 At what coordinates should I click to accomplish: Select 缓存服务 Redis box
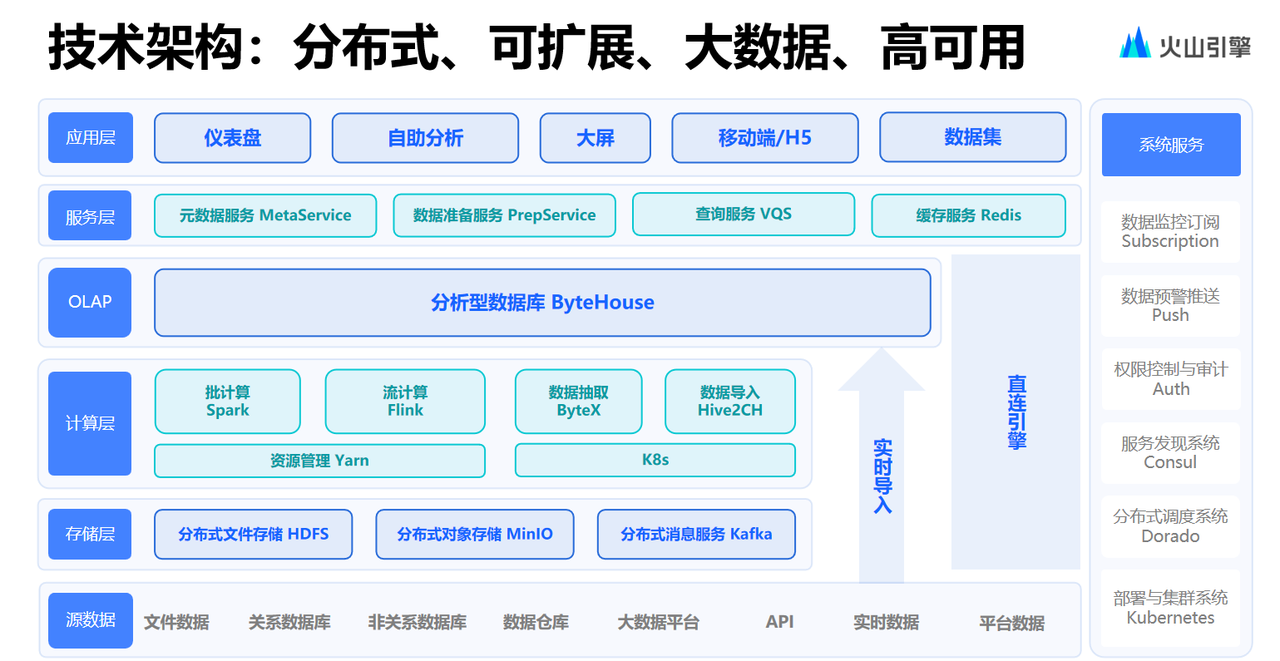coord(969,215)
